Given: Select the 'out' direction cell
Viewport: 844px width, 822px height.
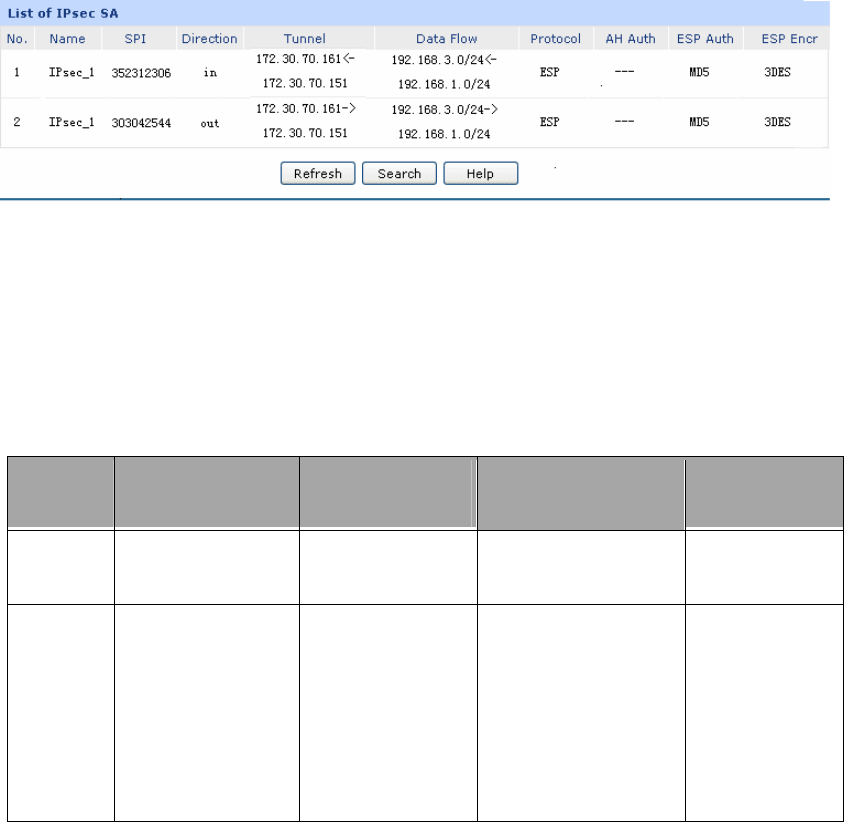Looking at the screenshot, I should (209, 123).
